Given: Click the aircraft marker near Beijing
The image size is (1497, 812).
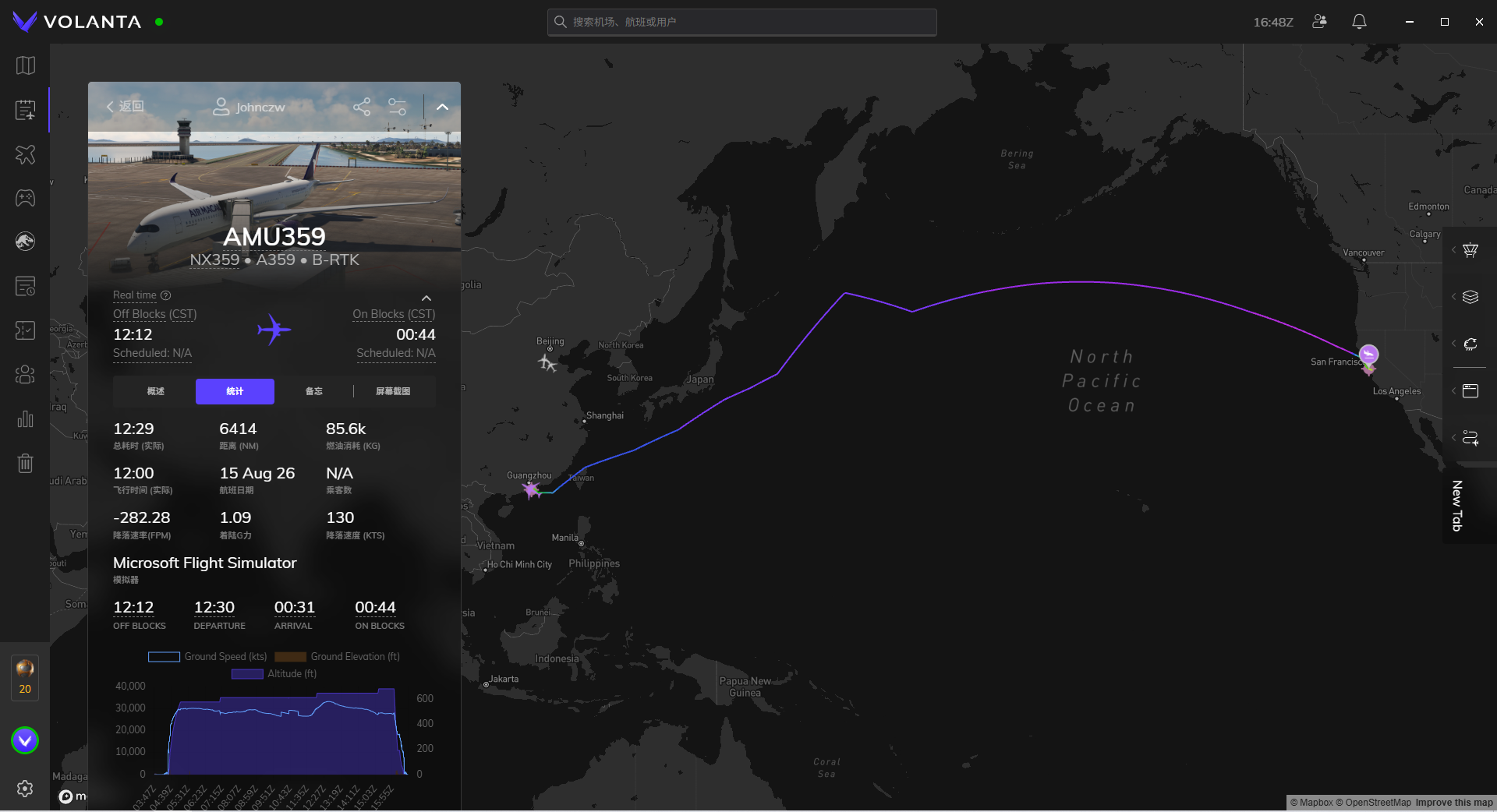Looking at the screenshot, I should pyautogui.click(x=547, y=363).
